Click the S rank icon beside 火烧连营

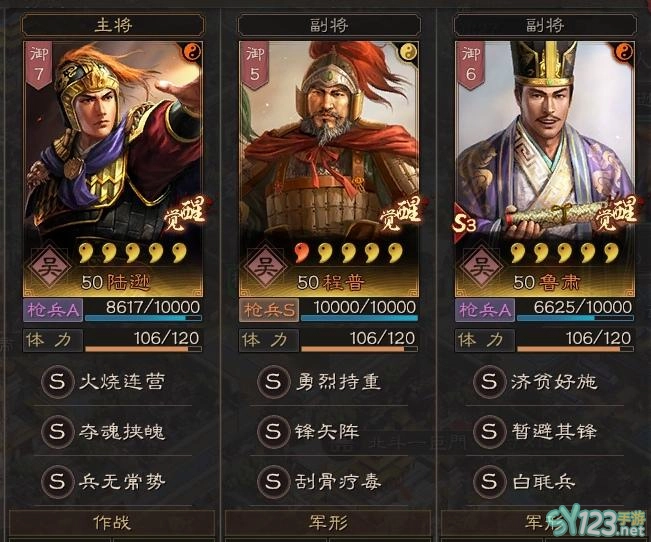(x=57, y=381)
